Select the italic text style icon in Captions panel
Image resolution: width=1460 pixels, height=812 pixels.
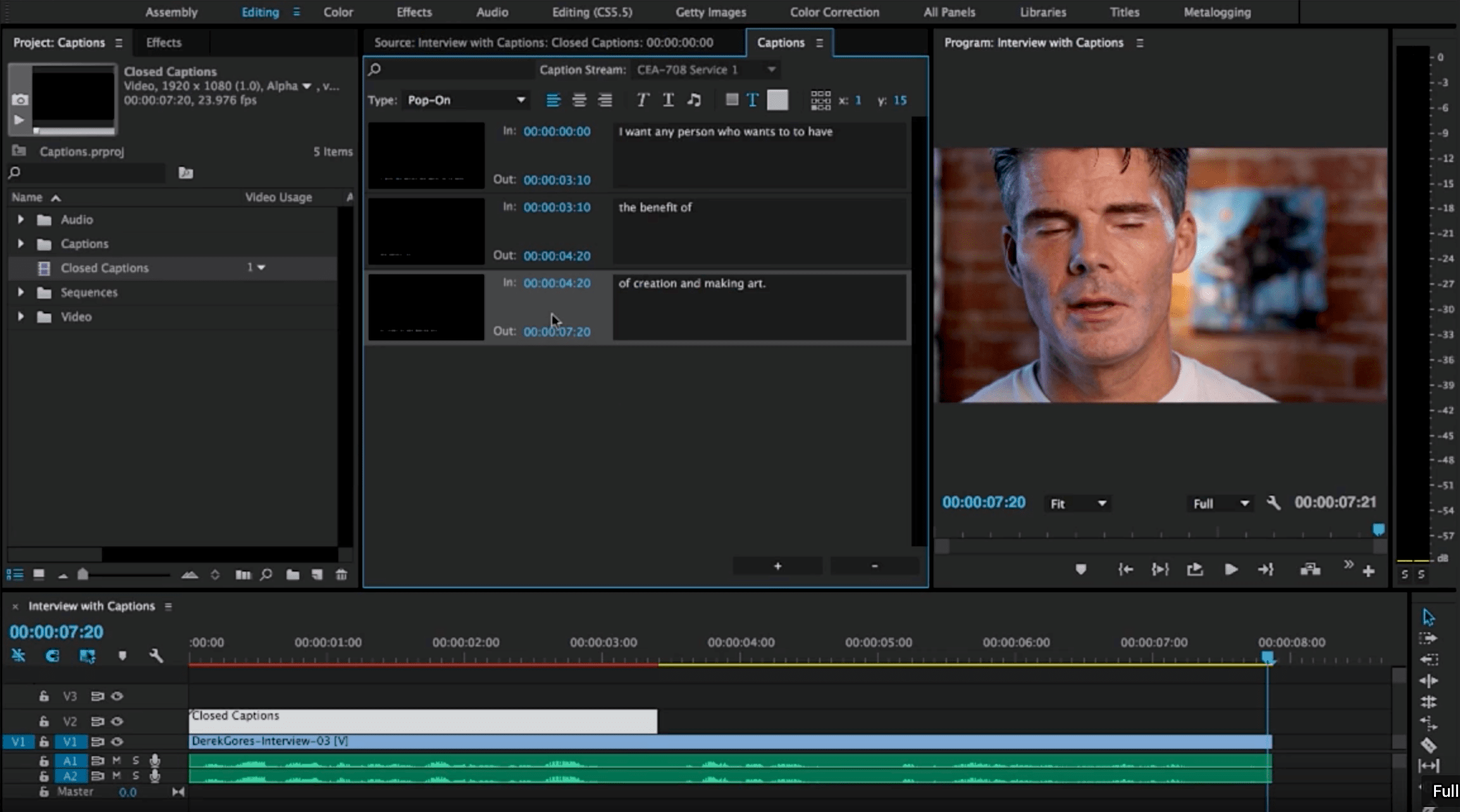coord(642,100)
